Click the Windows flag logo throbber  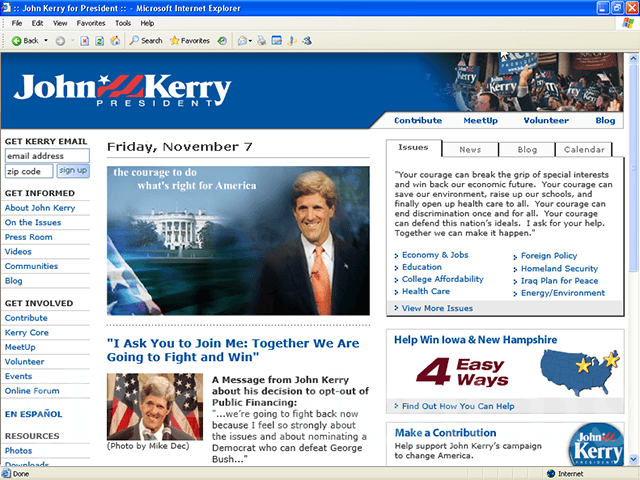628,23
